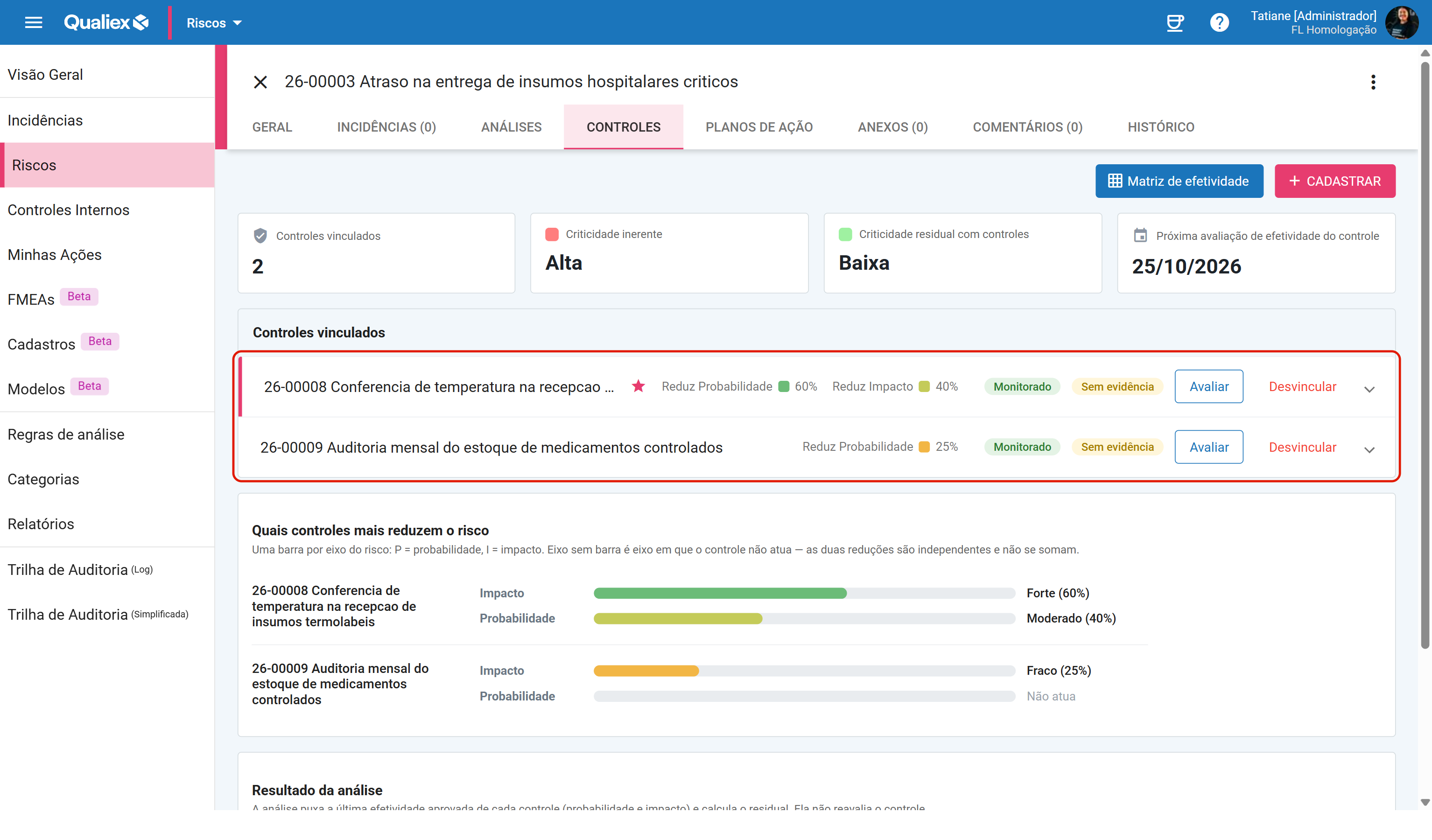Open FMEAs Beta in the sidebar

107,300
